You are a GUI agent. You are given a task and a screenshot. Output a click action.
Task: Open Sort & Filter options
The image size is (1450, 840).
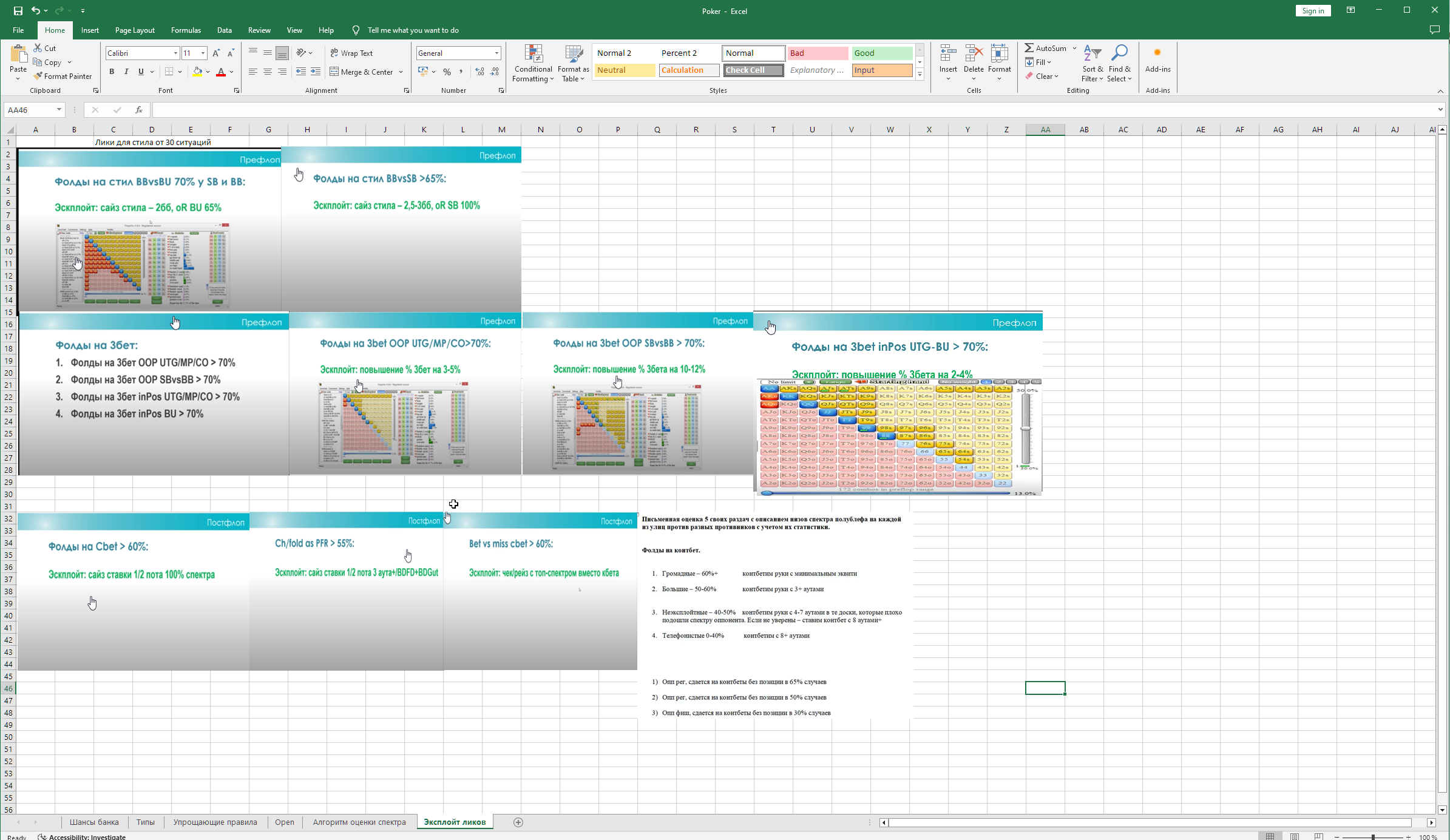click(x=1092, y=63)
